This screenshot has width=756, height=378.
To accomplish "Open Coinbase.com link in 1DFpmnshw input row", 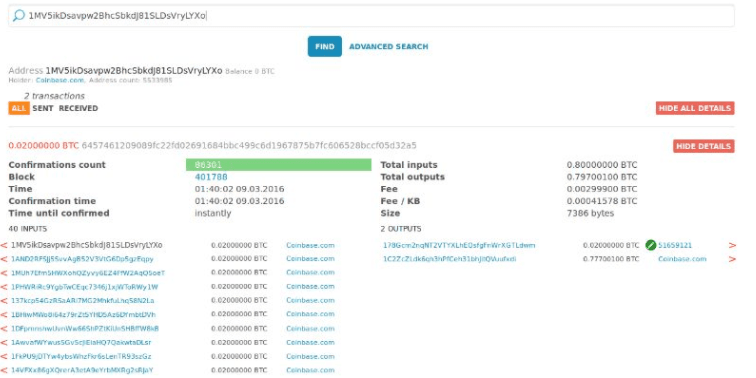I will tap(310, 329).
